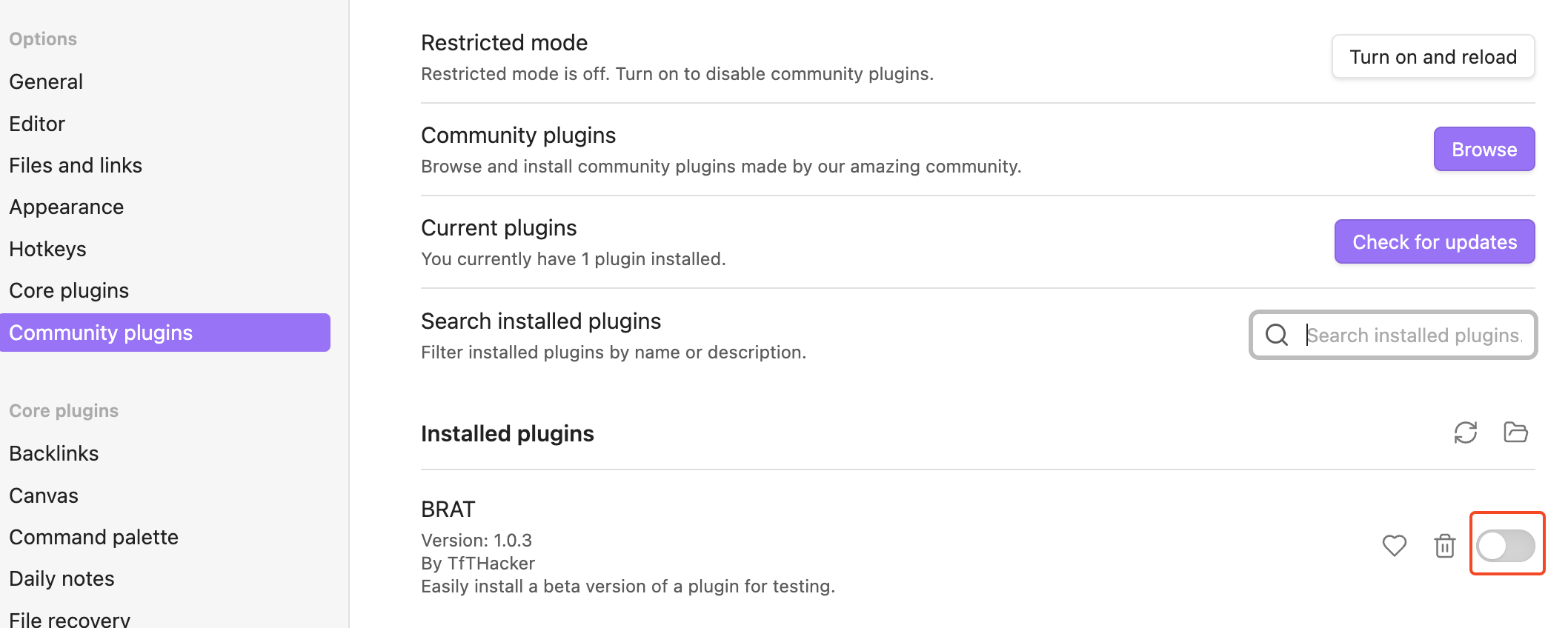Enable the BRAT plugin toggle
This screenshot has width=1568, height=628.
click(x=1506, y=546)
